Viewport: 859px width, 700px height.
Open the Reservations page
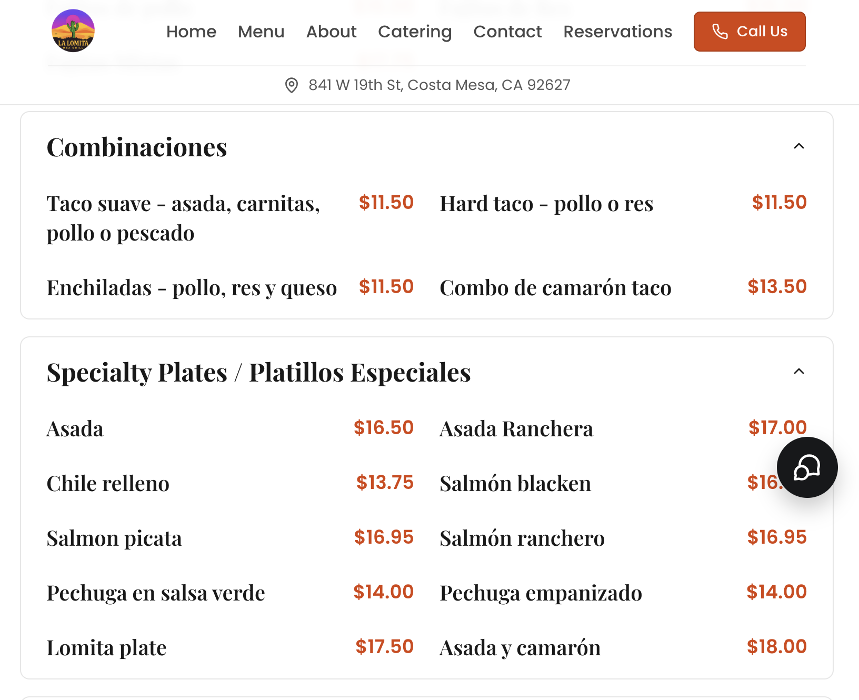point(618,31)
